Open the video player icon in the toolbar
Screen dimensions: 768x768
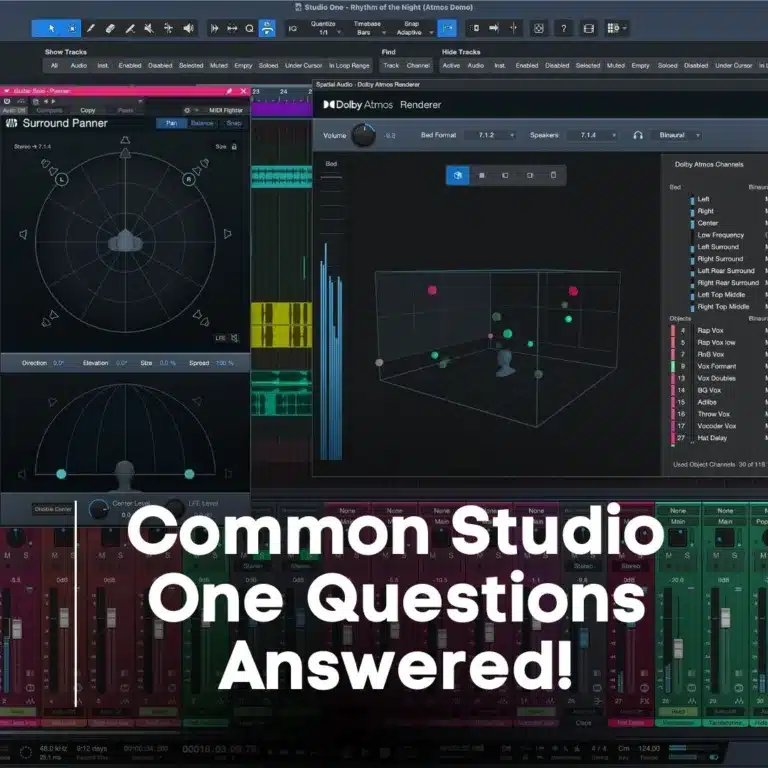click(589, 28)
